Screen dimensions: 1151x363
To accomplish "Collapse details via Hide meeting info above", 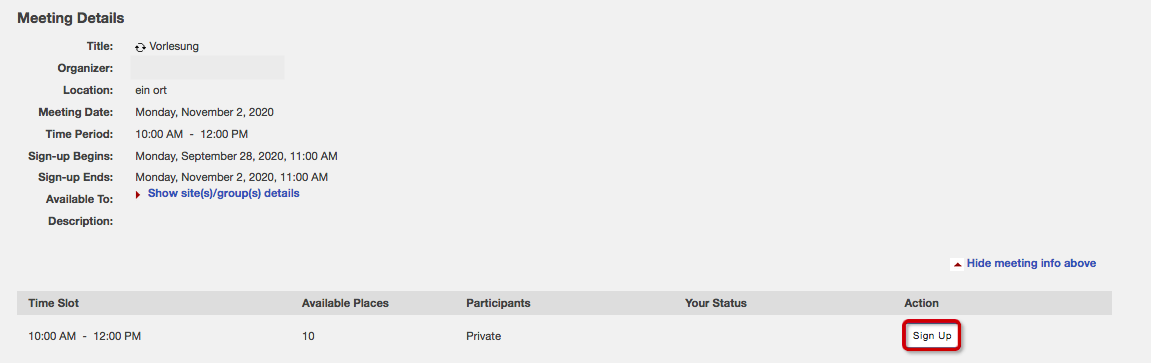I will (x=1031, y=263).
